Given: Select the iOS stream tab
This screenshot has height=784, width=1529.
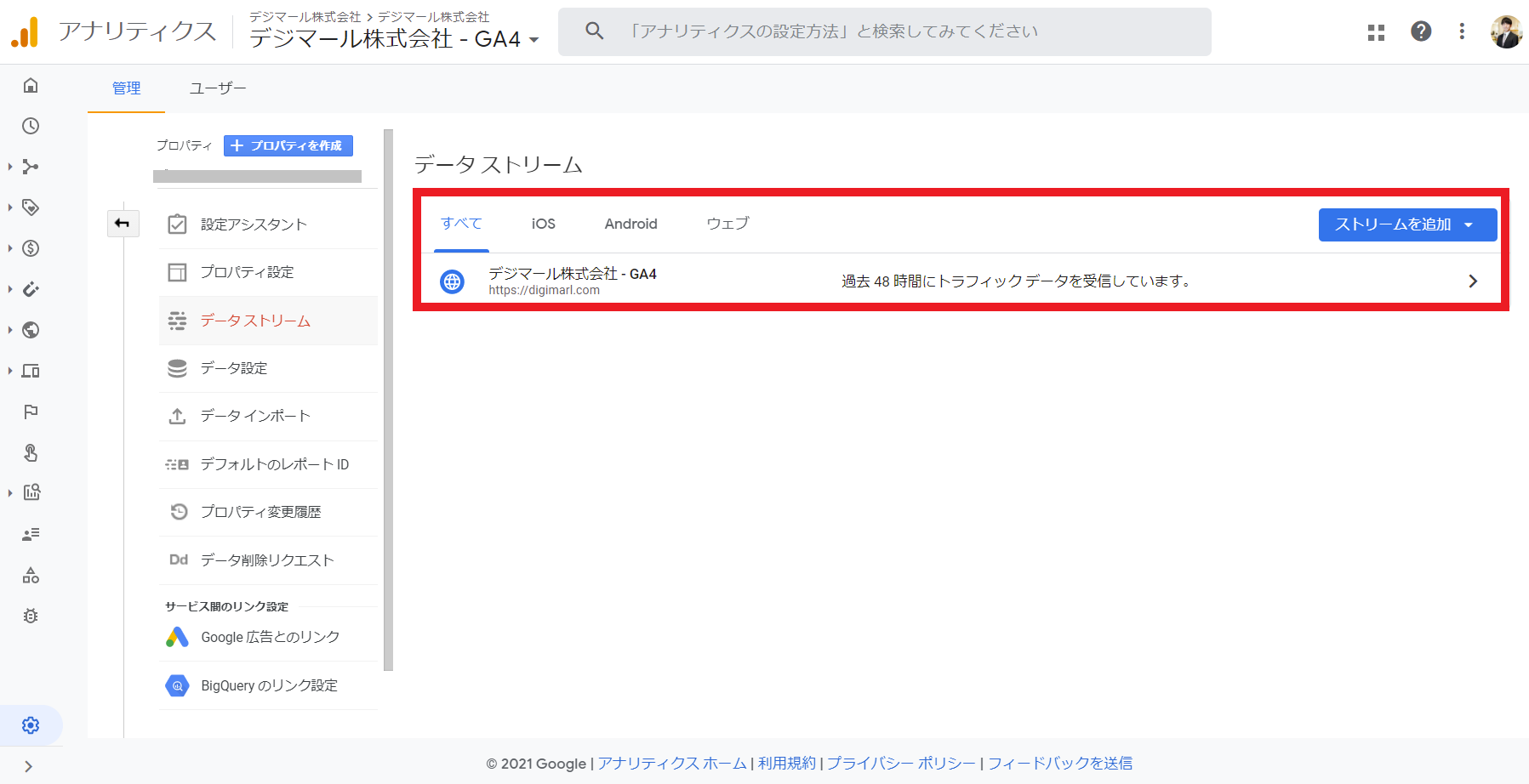Looking at the screenshot, I should coord(543,224).
